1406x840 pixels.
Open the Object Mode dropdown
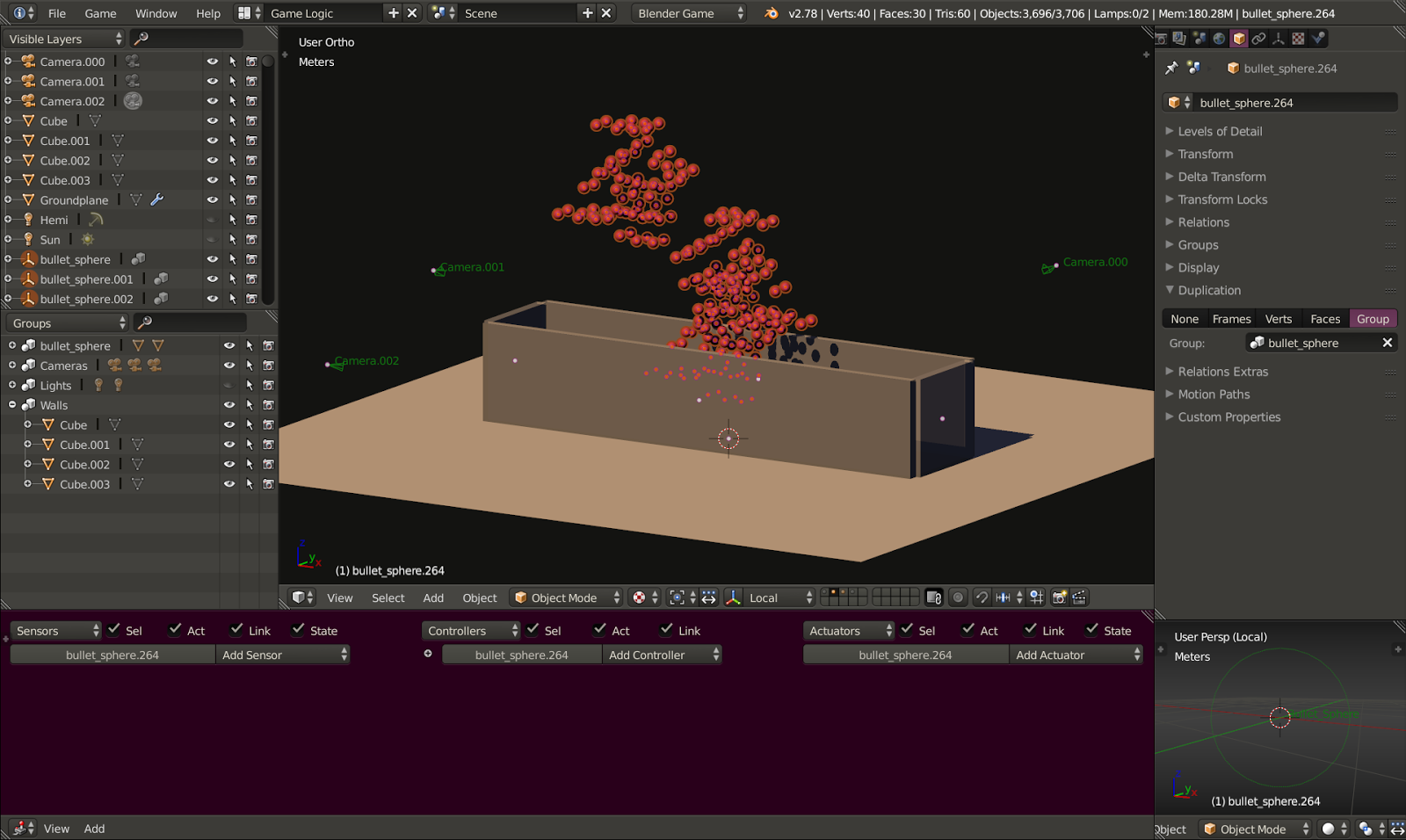click(x=565, y=597)
